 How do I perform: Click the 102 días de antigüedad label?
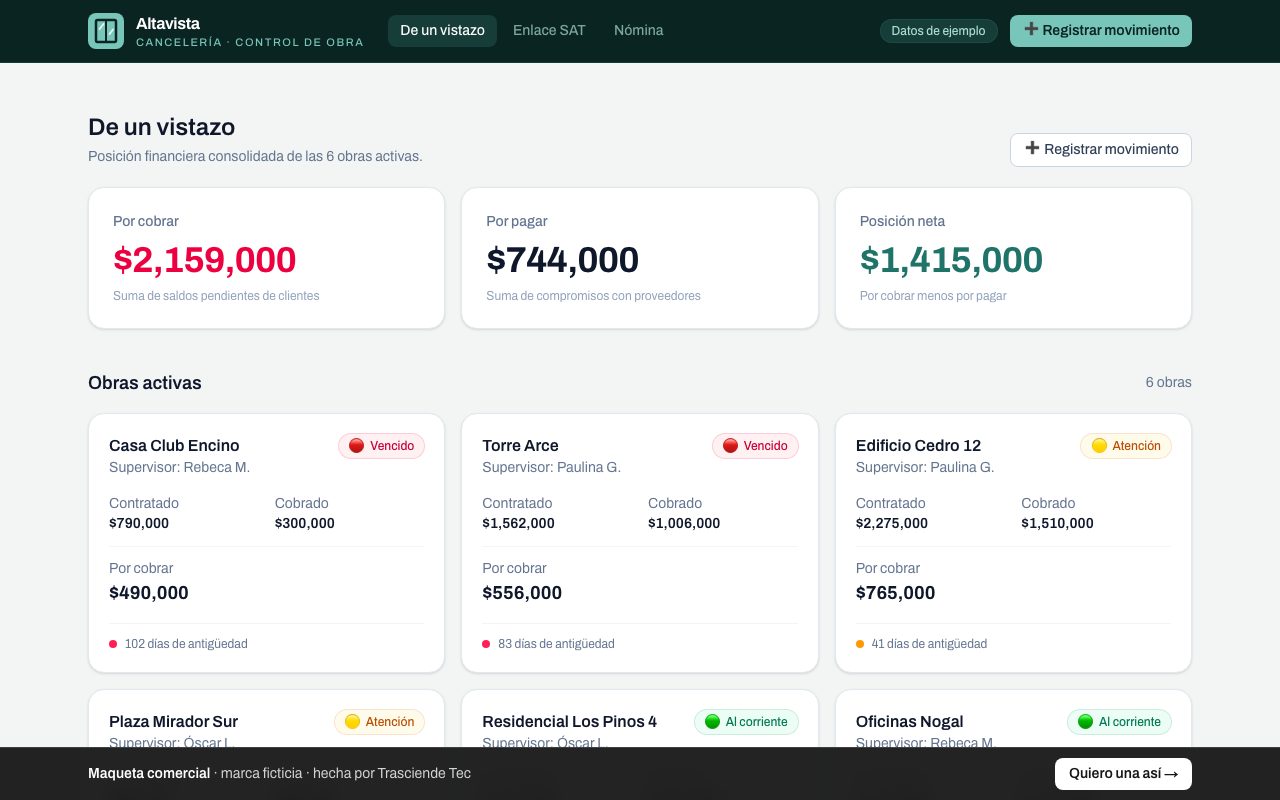click(x=186, y=644)
